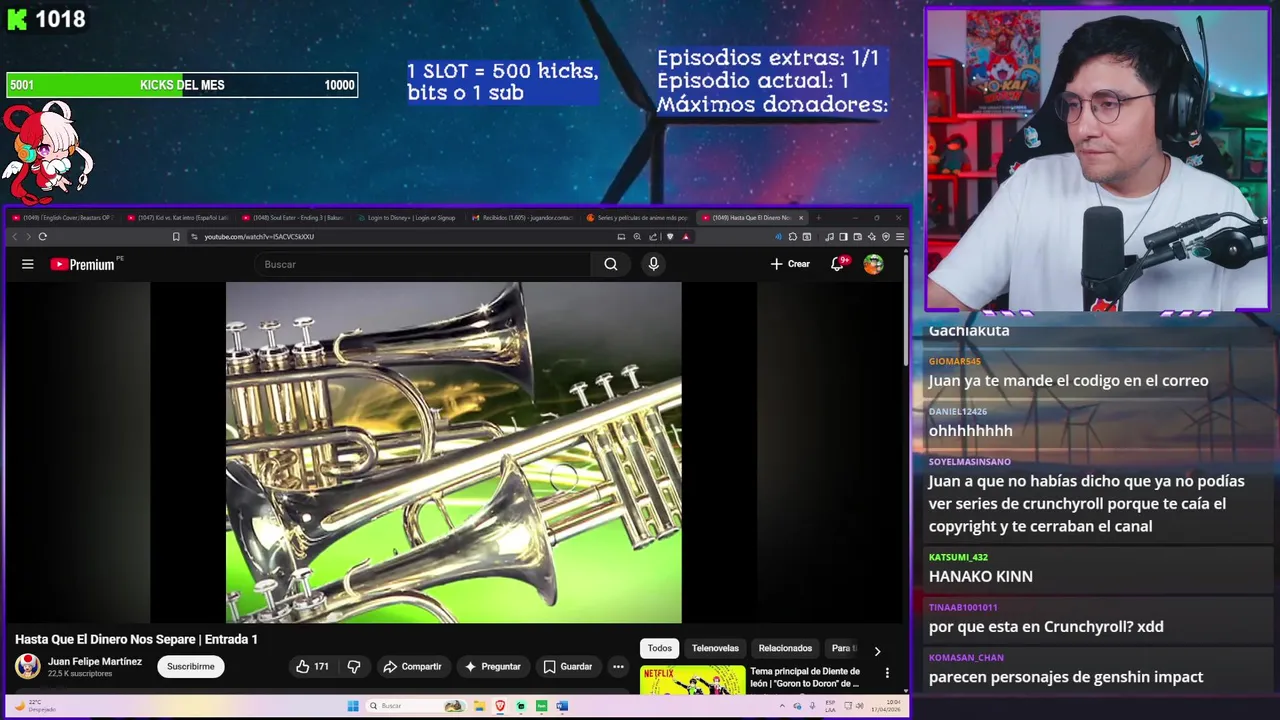Open the Leo AI sparkle icon
This screenshot has width=1280, height=720.
pyautogui.click(x=872, y=237)
